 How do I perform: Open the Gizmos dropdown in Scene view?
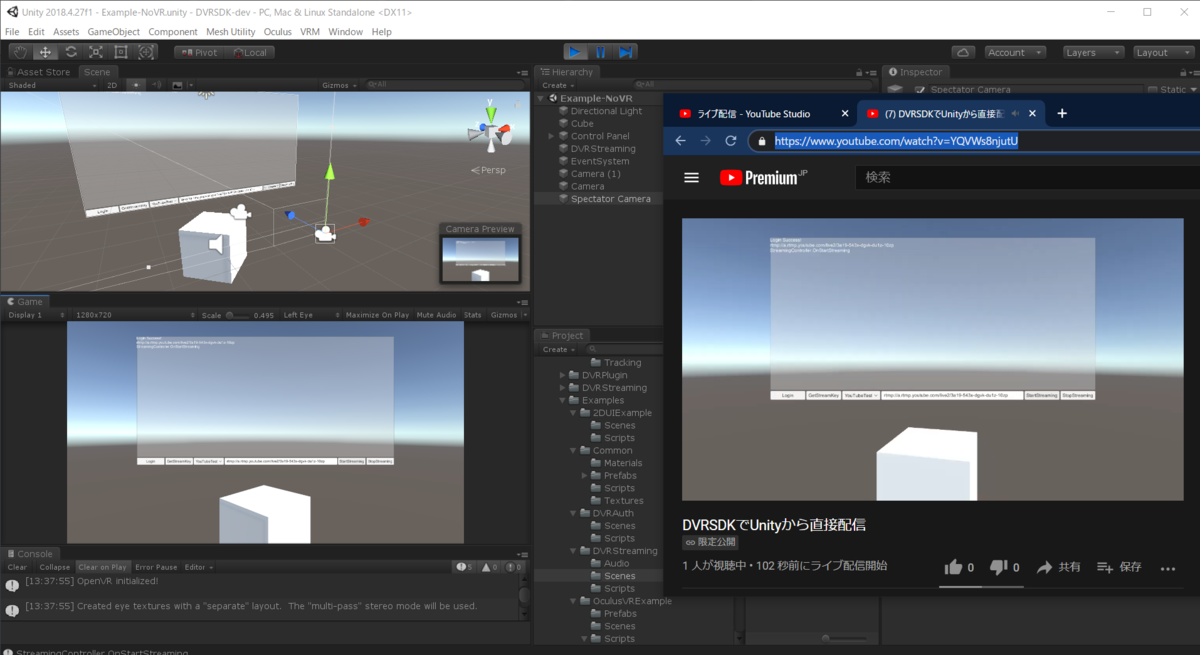[x=338, y=84]
